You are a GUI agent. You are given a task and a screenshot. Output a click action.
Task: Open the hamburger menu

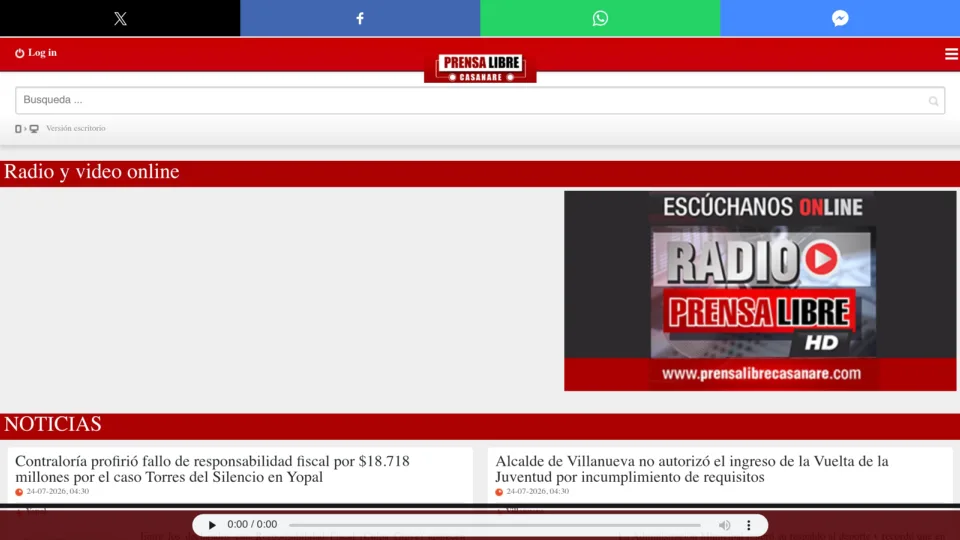coord(951,54)
